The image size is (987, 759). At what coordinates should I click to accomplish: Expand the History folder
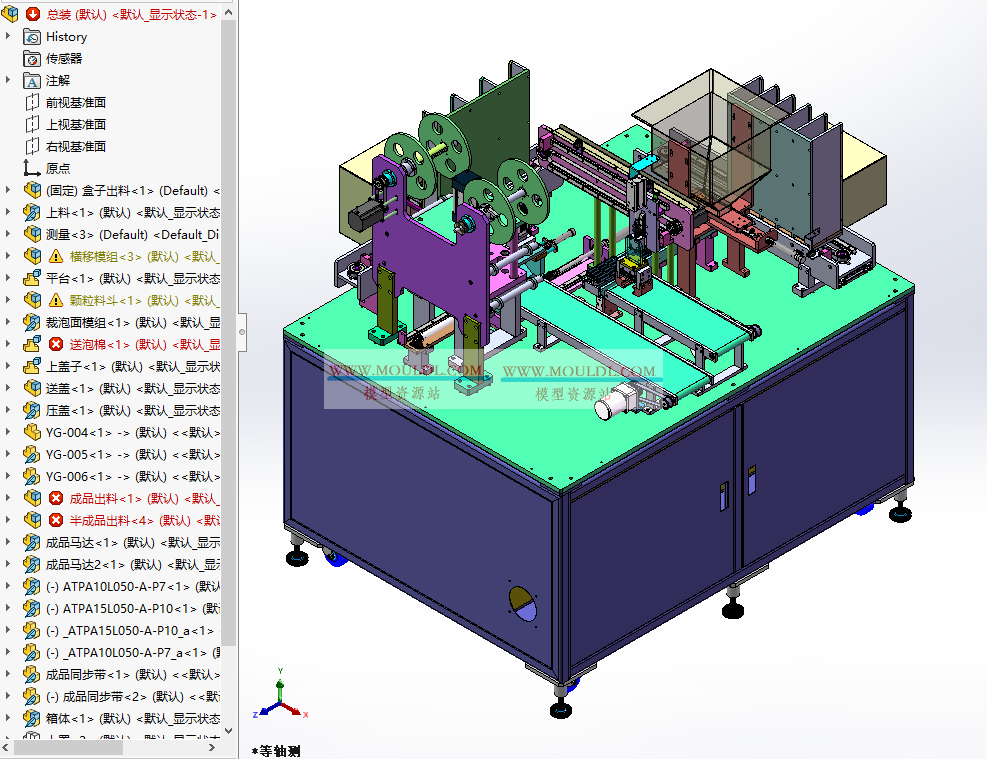(x=9, y=36)
